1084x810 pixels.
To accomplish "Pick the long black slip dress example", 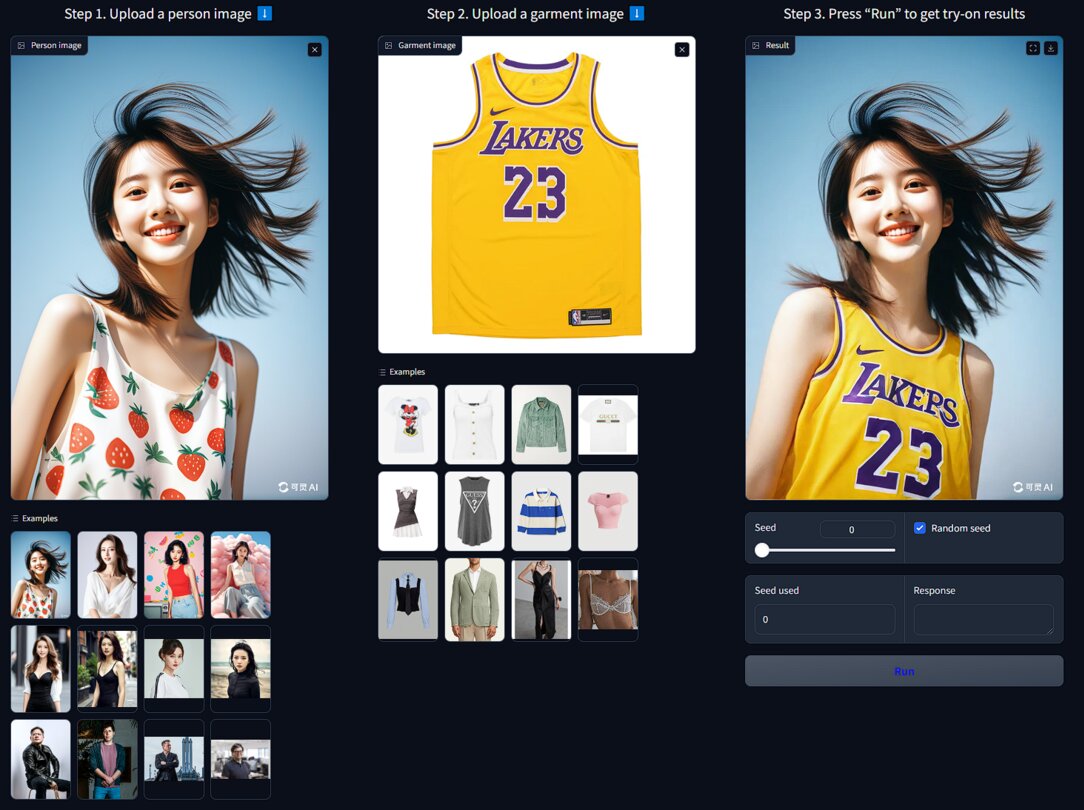I will [x=541, y=599].
